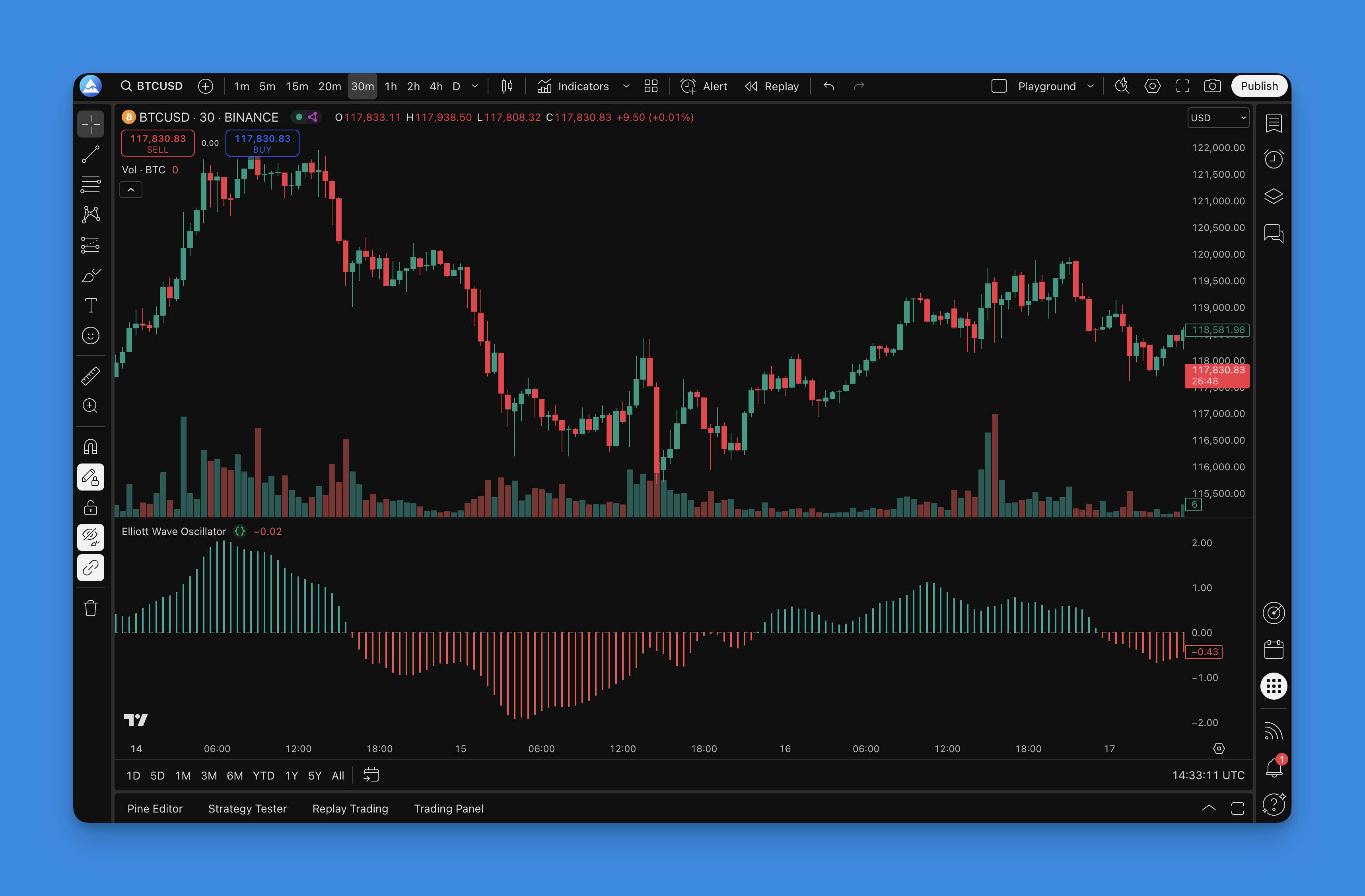Open the go to date icon

coord(371,776)
